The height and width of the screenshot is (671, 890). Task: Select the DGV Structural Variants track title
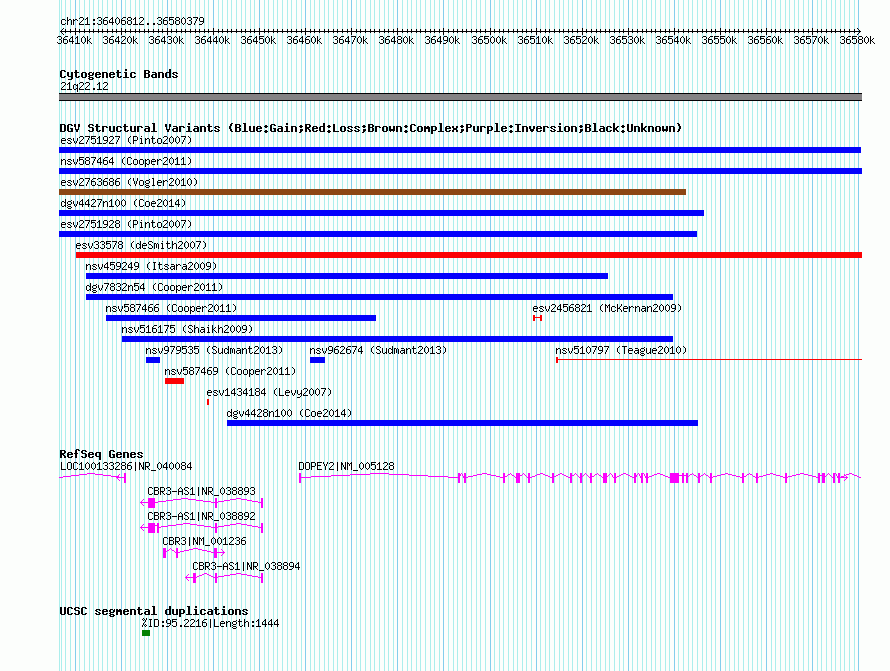click(x=371, y=128)
